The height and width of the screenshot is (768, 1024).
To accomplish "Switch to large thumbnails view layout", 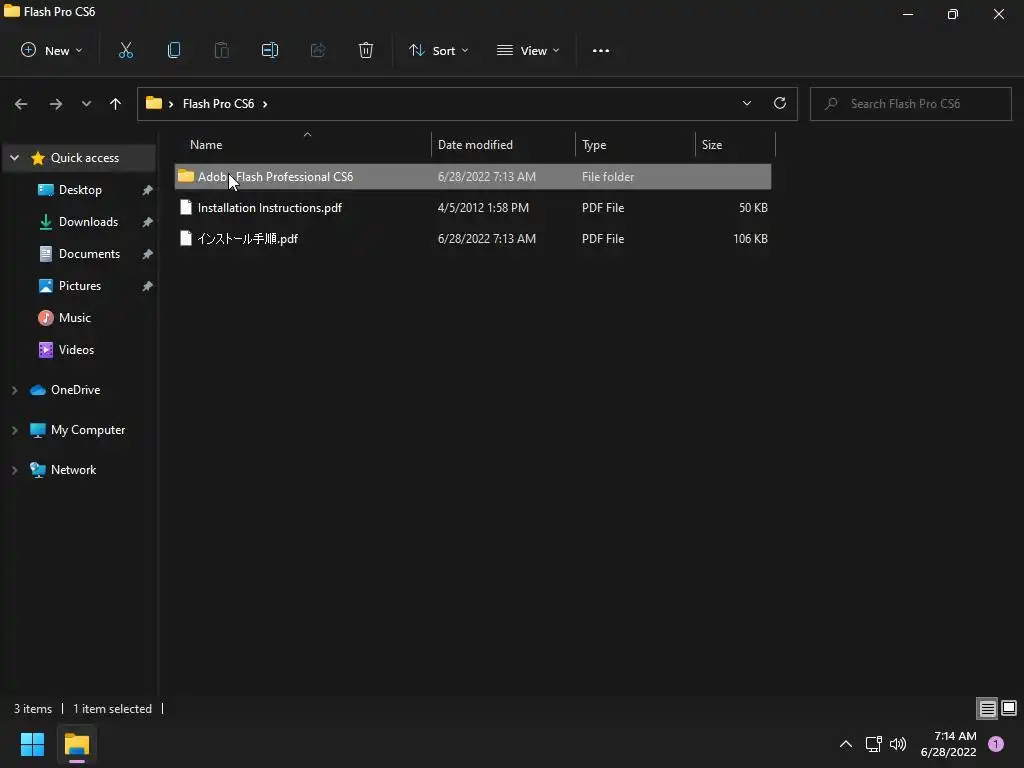I will point(1009,708).
